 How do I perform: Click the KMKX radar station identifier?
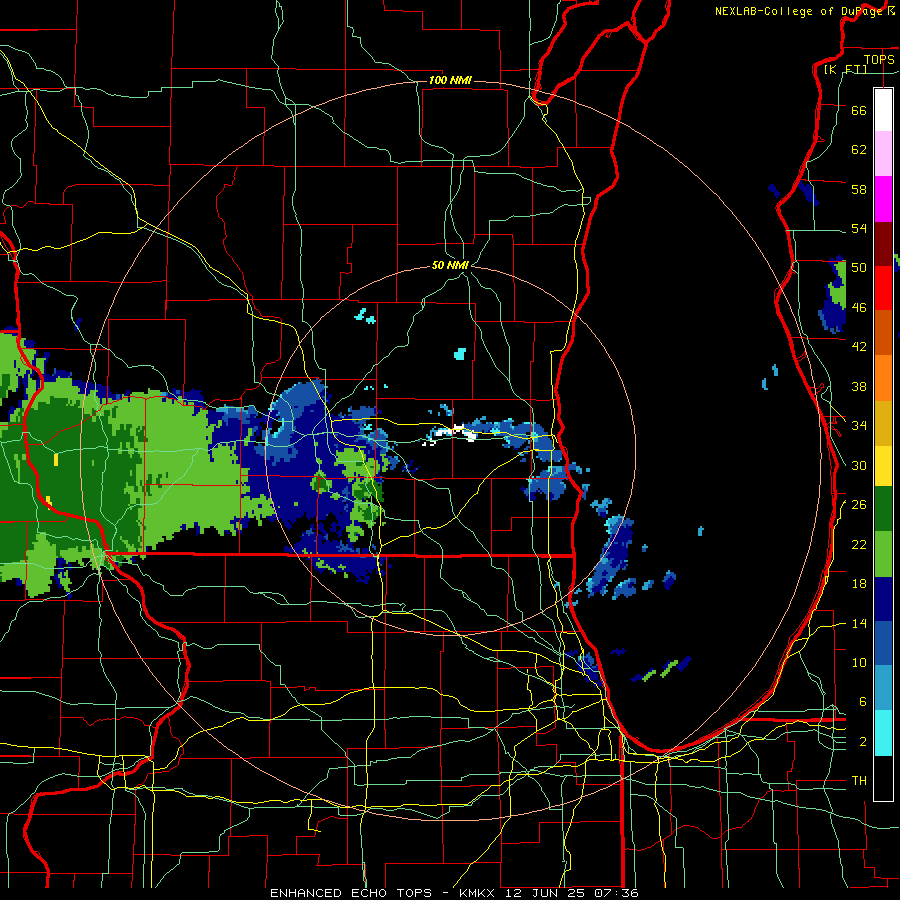479,893
